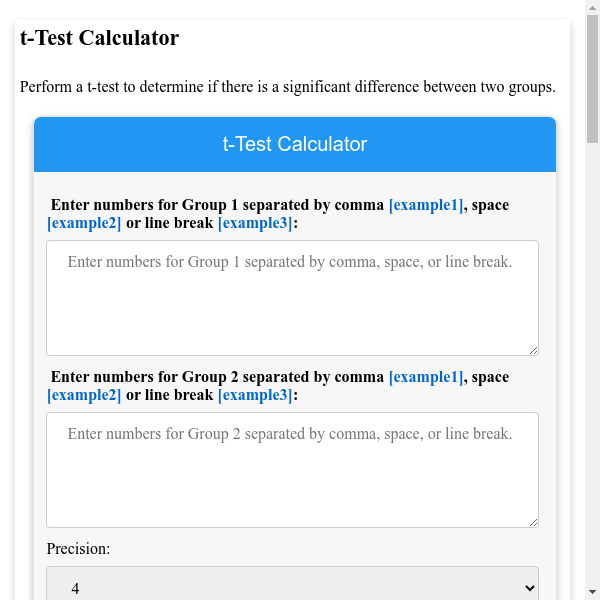Open Group 2 line break [example3] link
This screenshot has height=600, width=600.
255,395
